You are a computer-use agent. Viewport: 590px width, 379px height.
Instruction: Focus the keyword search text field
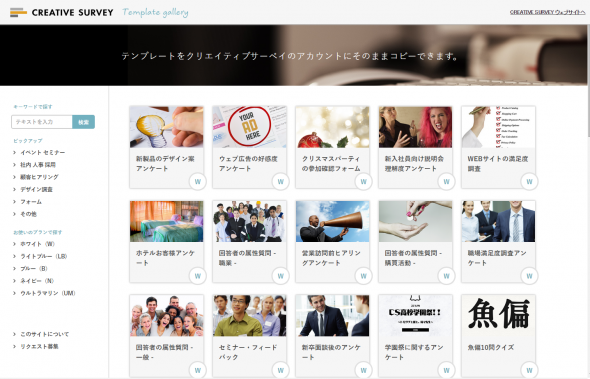42,122
